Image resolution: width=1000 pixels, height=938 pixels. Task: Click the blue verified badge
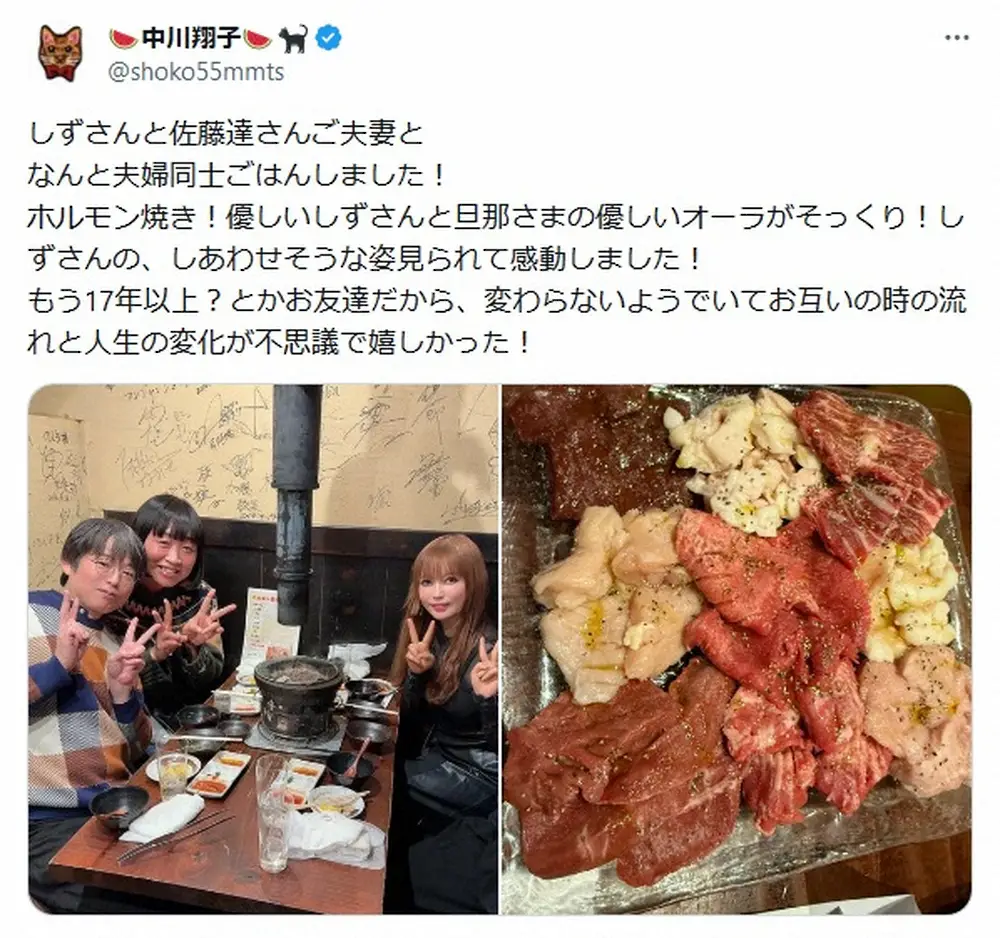click(x=329, y=39)
